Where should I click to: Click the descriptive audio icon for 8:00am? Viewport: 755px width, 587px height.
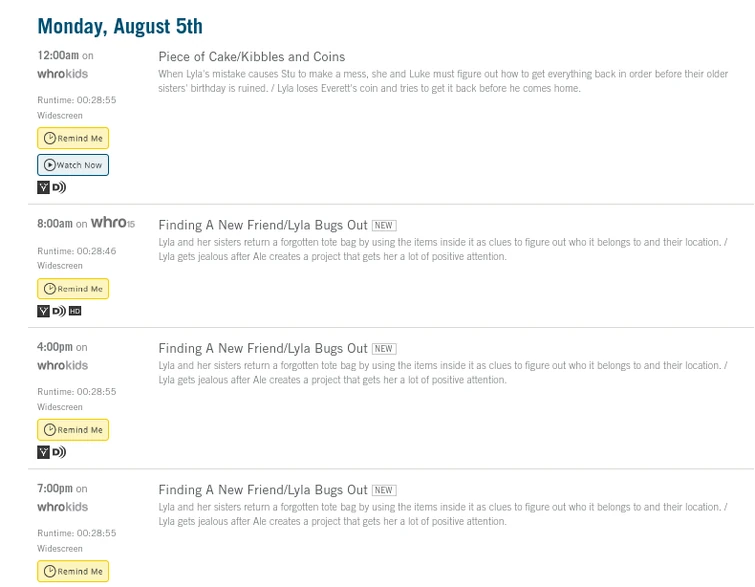59,311
